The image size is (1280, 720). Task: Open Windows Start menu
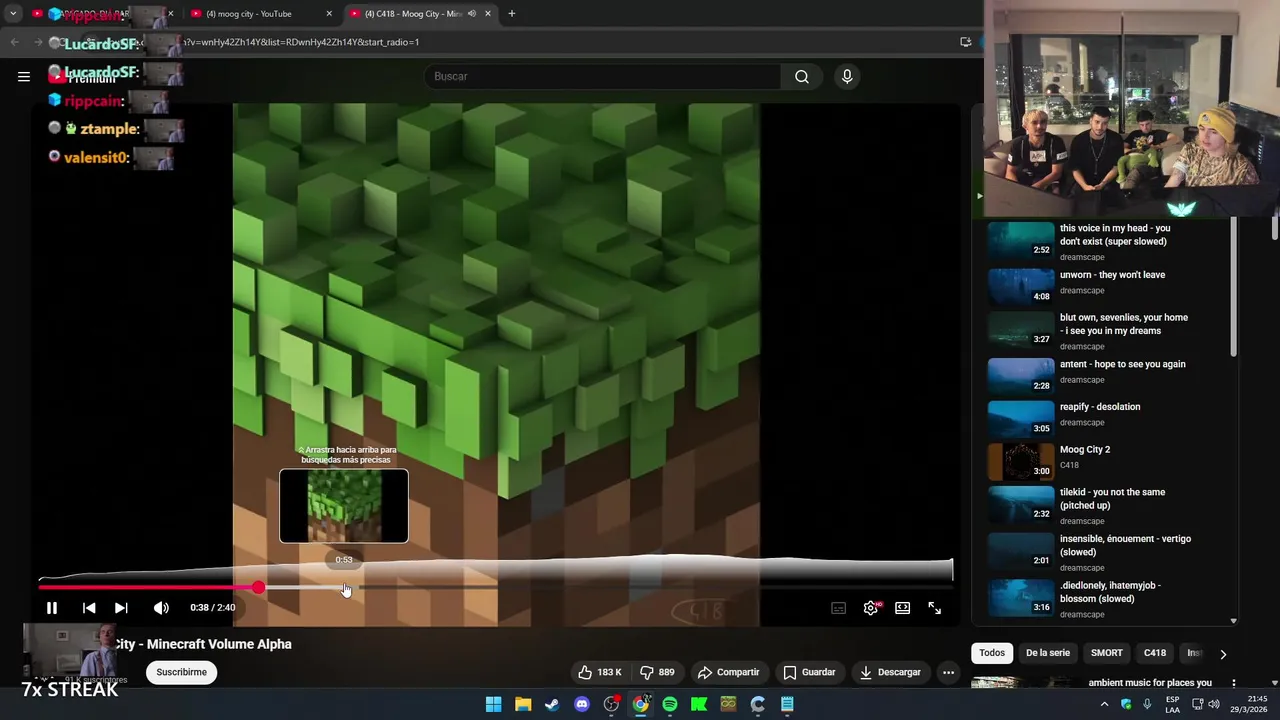click(494, 704)
